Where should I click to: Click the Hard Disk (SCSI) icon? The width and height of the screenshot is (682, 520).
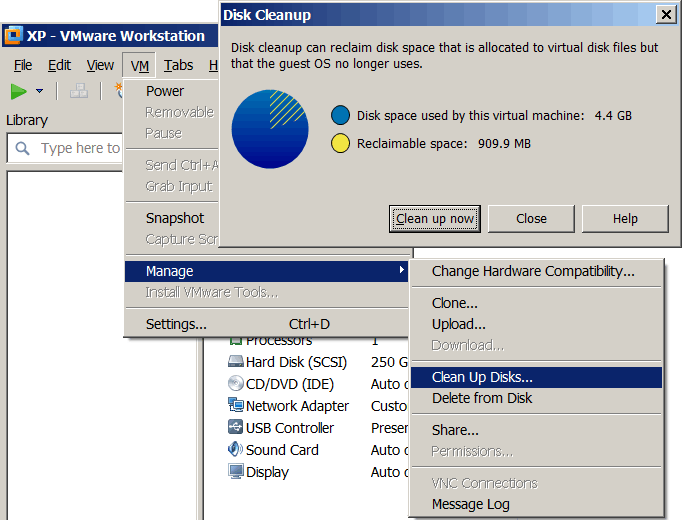pos(235,361)
